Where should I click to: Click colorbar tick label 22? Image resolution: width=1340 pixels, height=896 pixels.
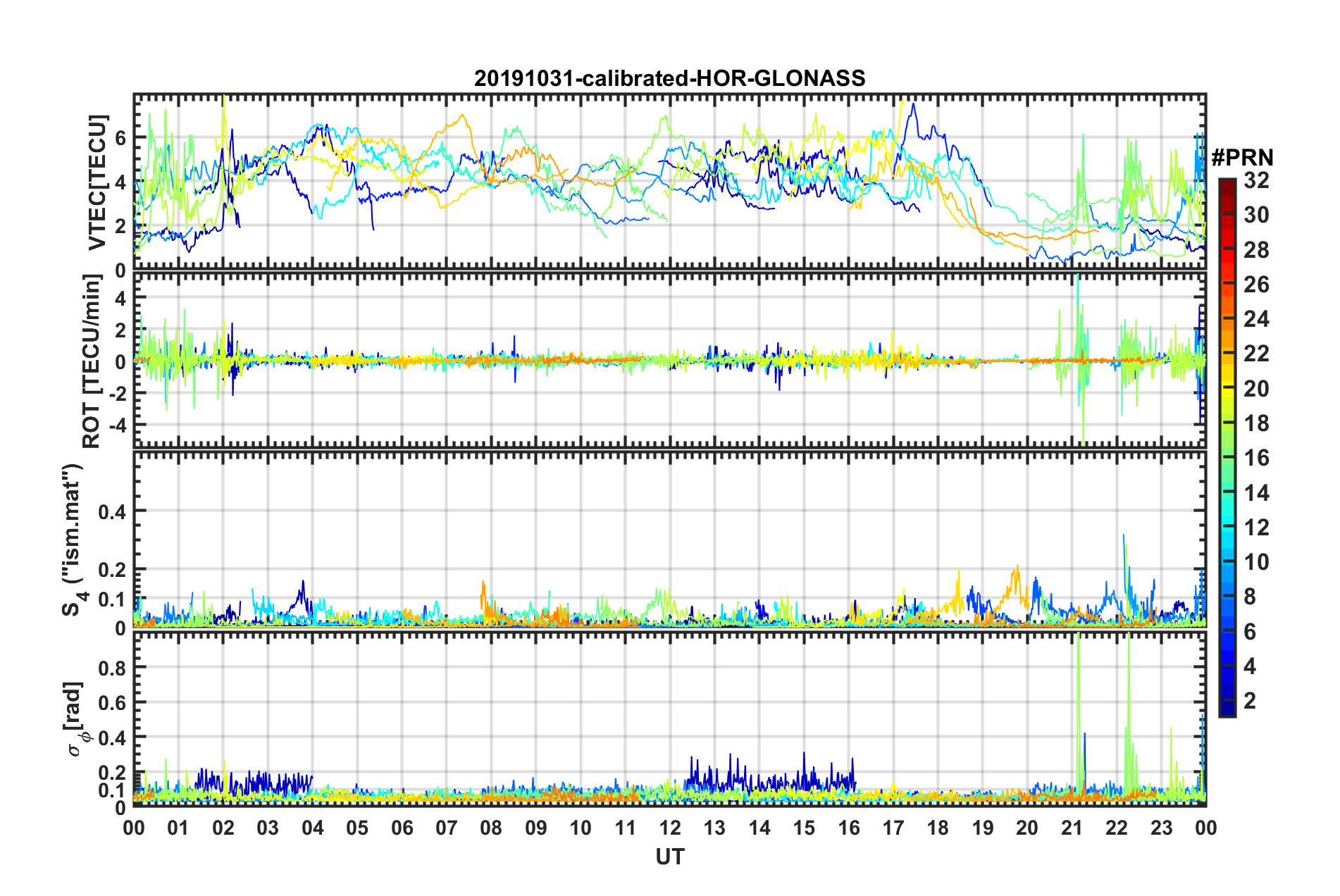pos(1256,354)
